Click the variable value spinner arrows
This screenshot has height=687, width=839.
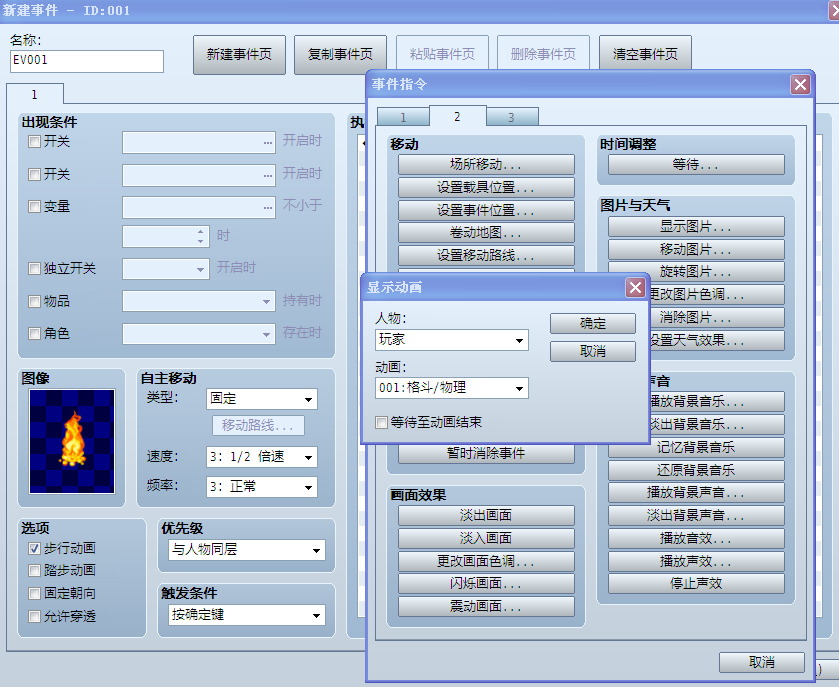[x=200, y=236]
